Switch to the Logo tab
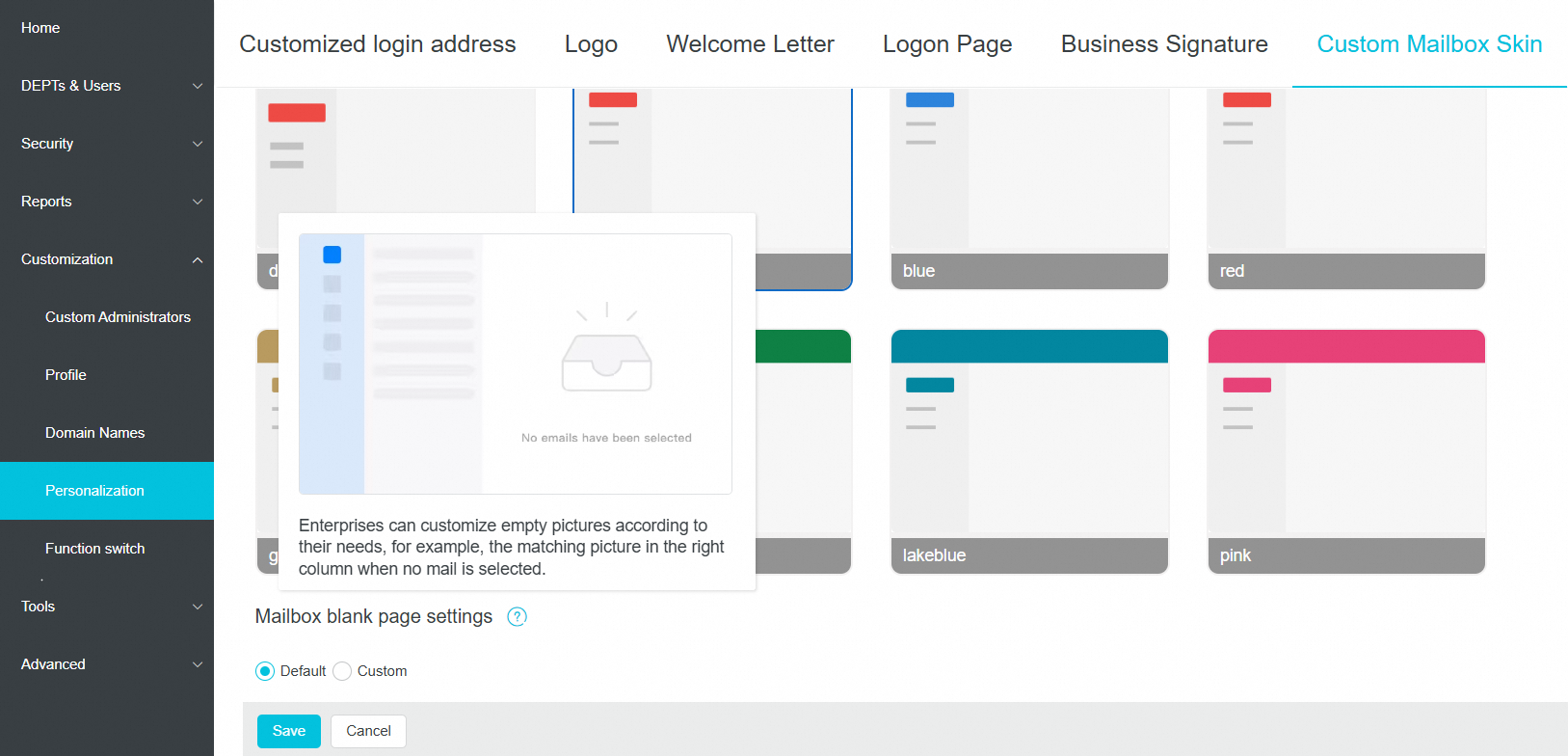 click(x=591, y=44)
